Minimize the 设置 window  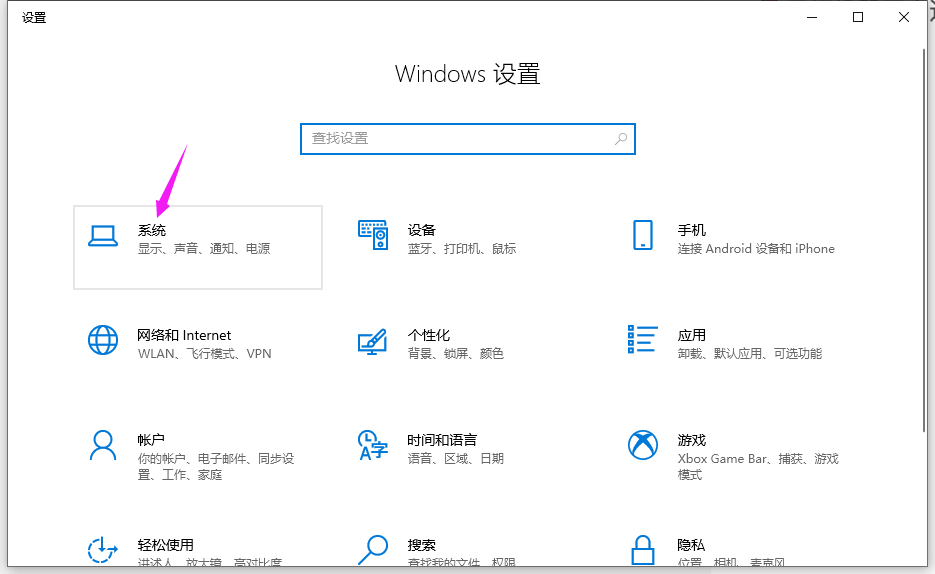(812, 17)
